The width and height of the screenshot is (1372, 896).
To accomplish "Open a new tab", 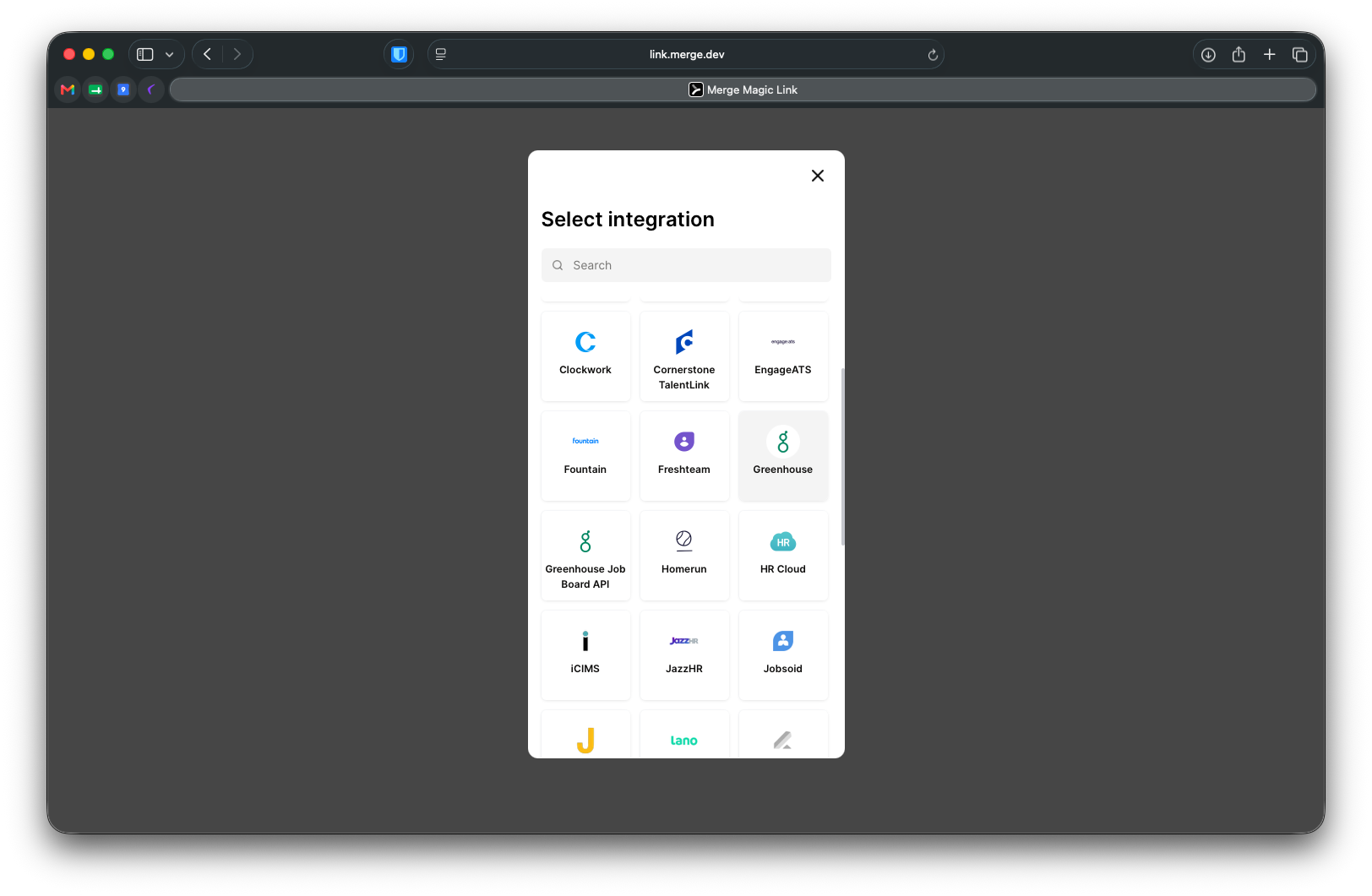I will [x=1269, y=54].
